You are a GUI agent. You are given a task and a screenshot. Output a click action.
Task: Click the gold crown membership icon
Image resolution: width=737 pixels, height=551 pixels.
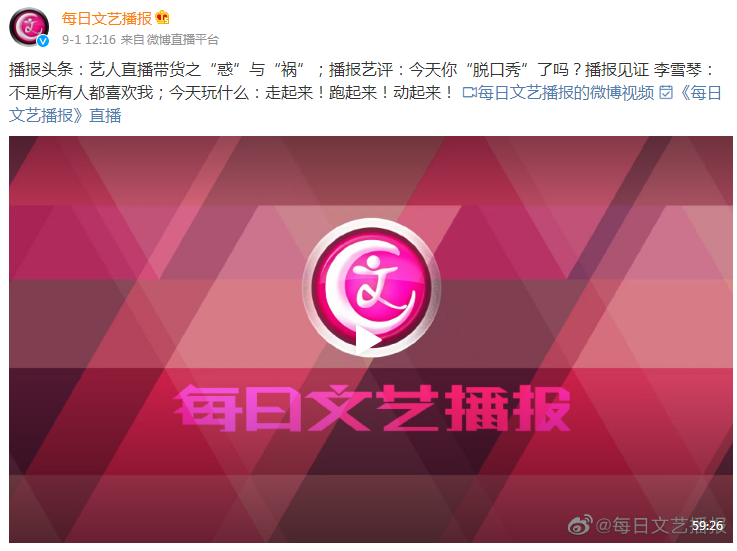tap(163, 18)
